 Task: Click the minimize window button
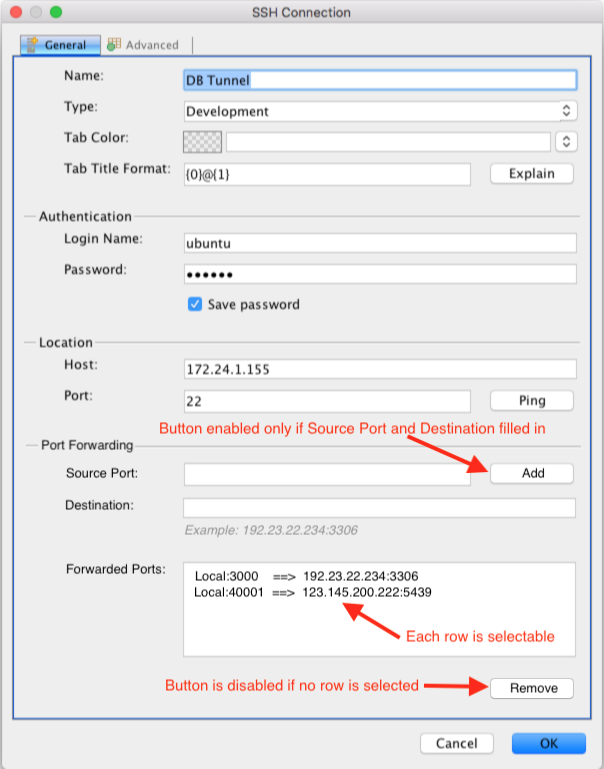point(36,12)
